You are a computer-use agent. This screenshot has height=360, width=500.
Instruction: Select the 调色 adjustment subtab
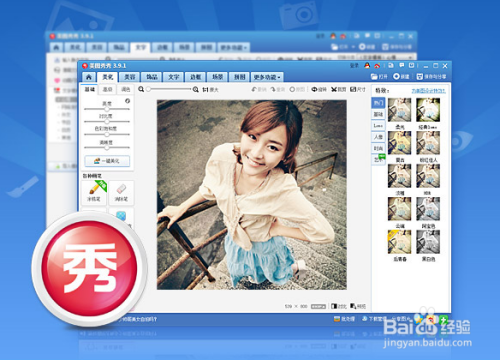coord(125,89)
